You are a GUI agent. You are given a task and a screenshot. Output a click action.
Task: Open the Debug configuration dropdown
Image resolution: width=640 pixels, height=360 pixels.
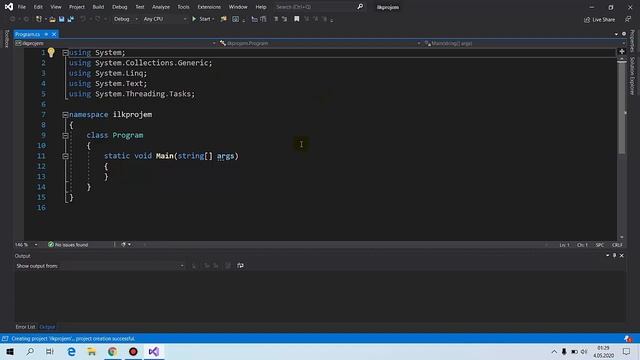coord(125,19)
